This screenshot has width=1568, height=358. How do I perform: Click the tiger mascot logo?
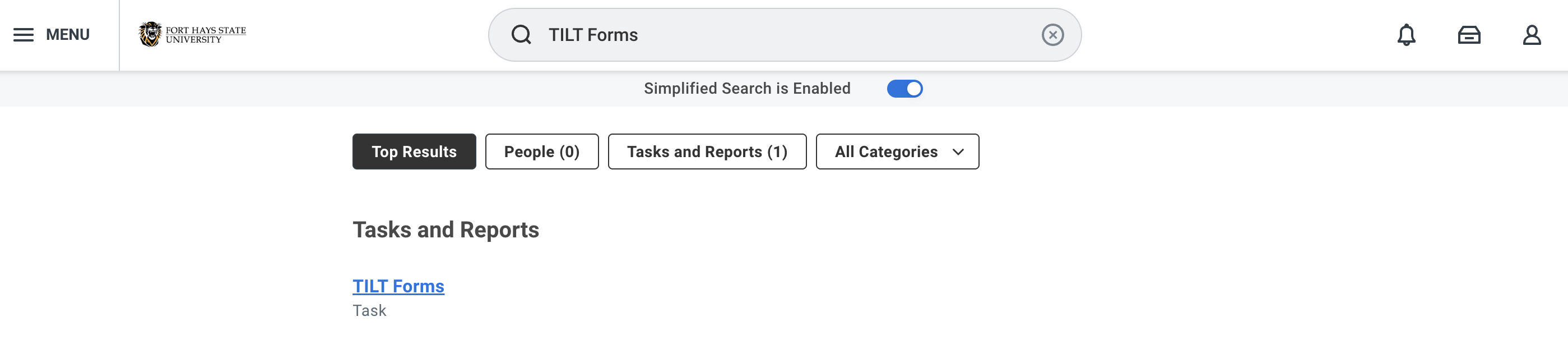[x=150, y=34]
